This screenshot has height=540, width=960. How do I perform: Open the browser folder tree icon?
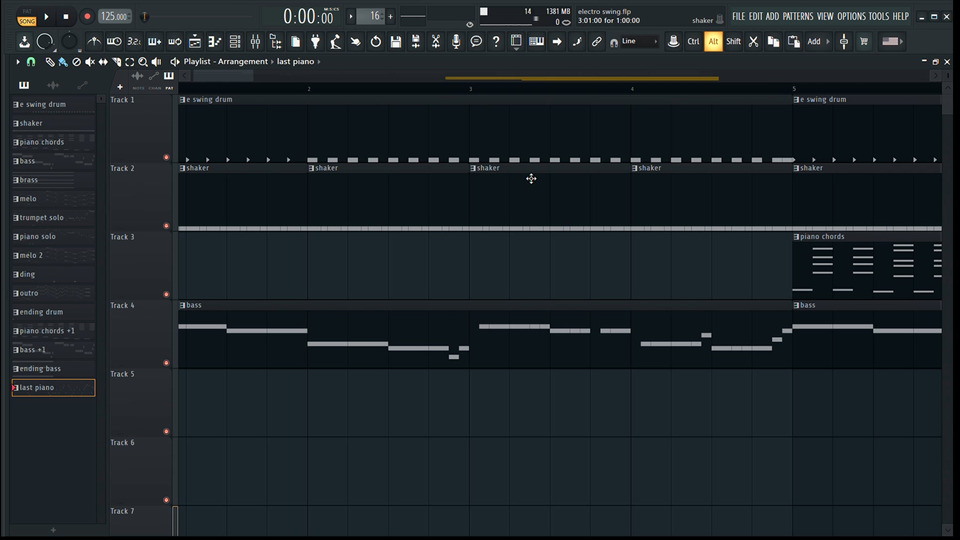pyautogui.click(x=276, y=42)
